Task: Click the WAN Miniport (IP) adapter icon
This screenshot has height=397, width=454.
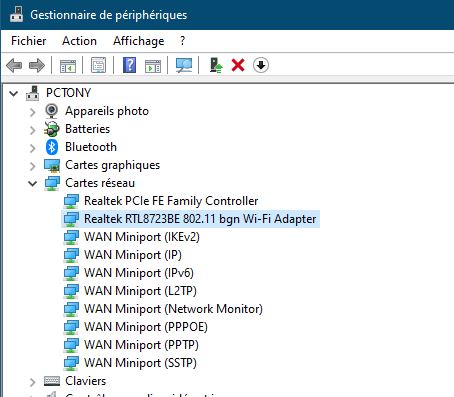Action: (x=71, y=255)
